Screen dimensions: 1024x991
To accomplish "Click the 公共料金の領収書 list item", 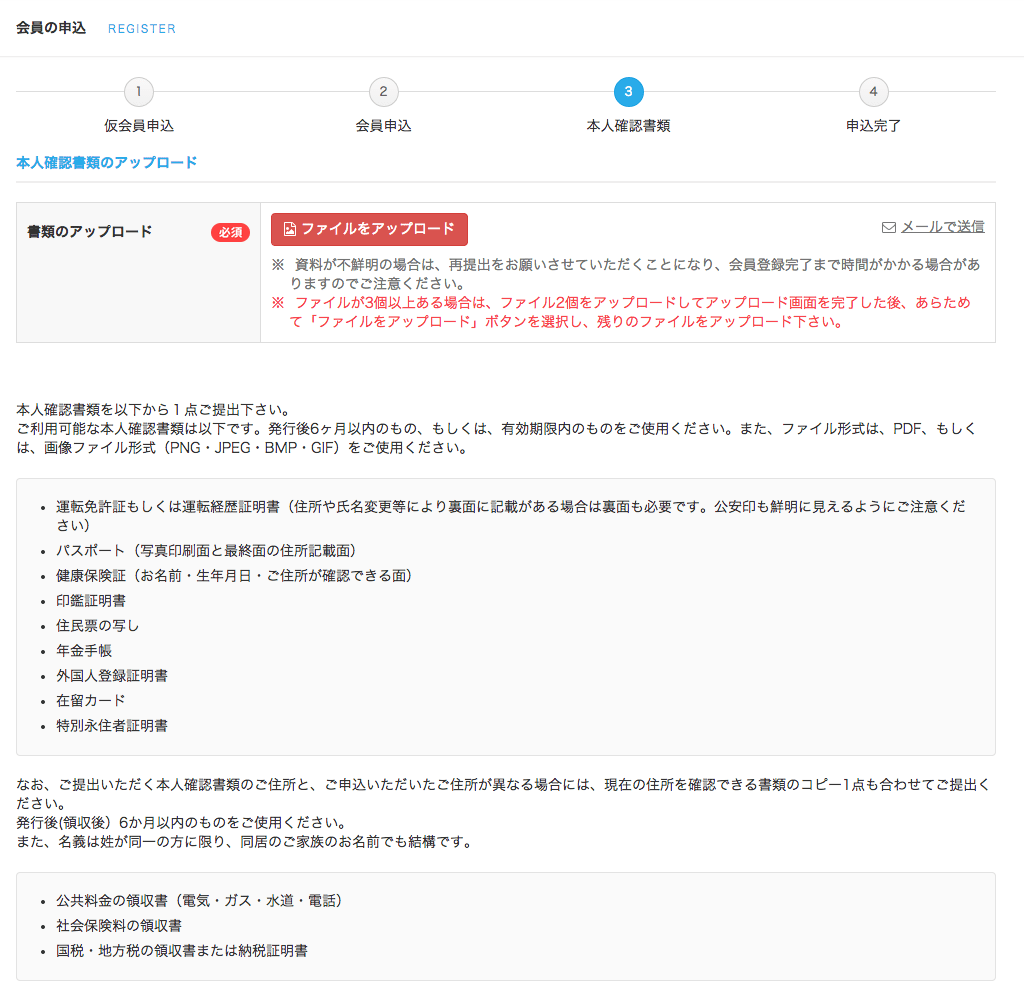I will tap(199, 901).
